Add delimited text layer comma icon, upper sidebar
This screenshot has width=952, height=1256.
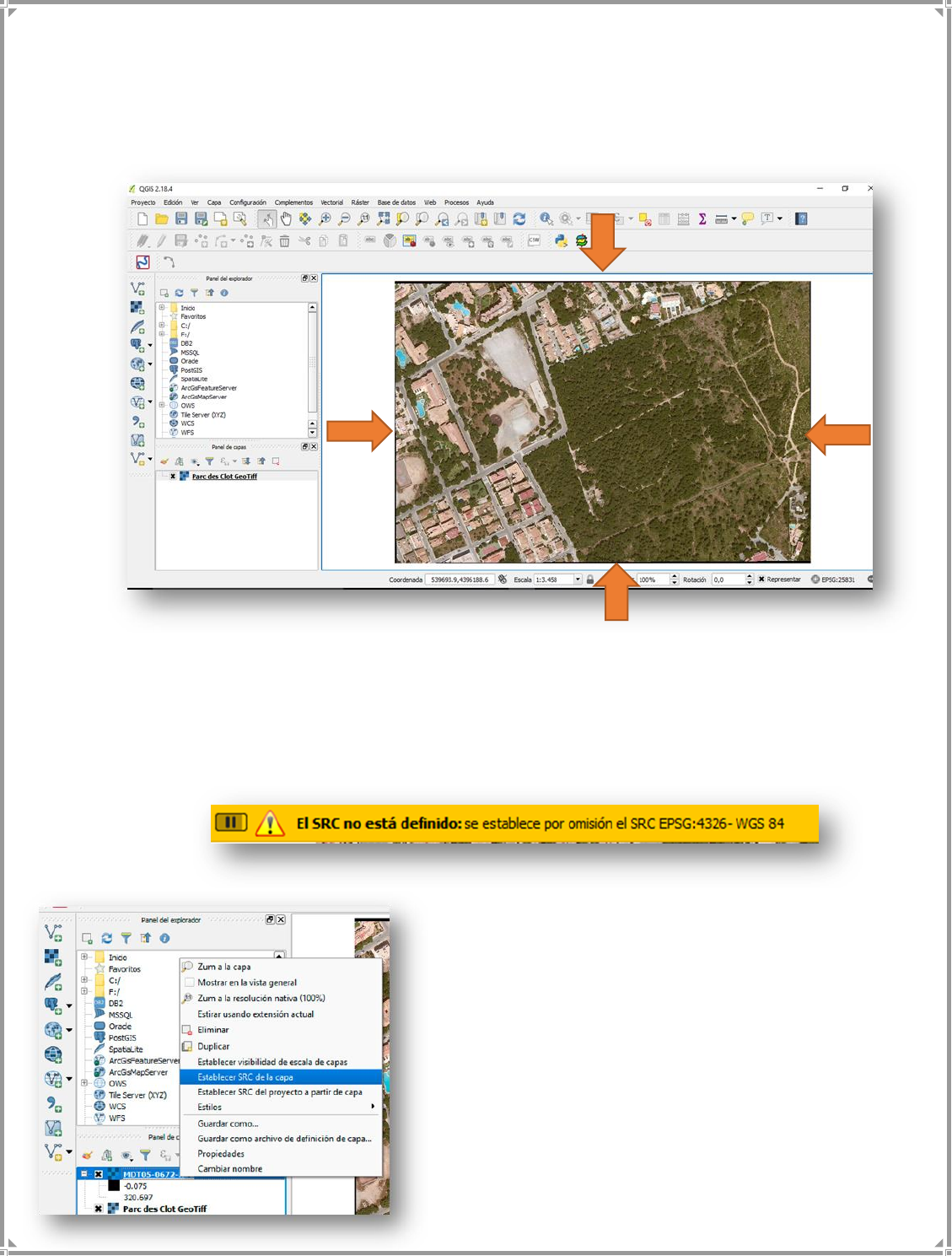coord(138,421)
